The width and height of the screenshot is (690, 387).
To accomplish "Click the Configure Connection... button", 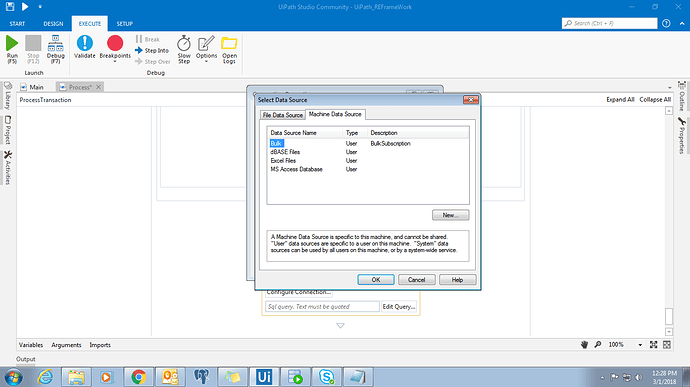I will click(x=298, y=293).
